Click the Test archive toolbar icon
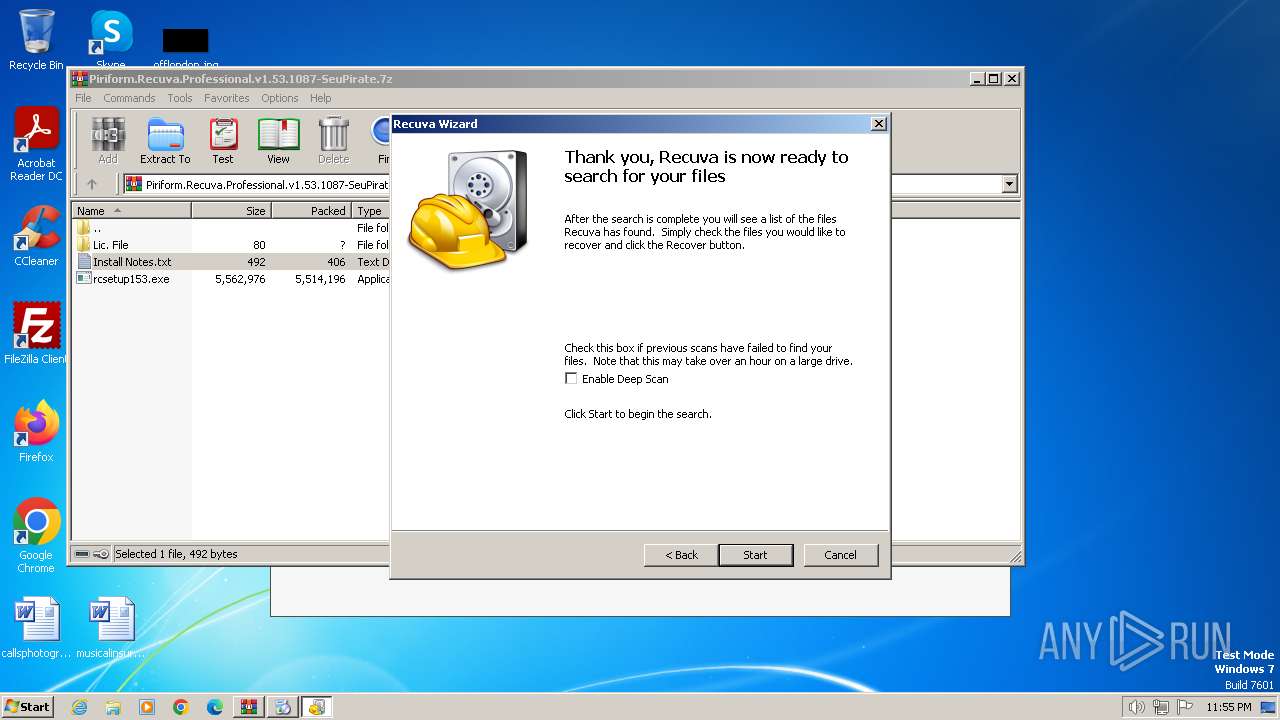Image resolution: width=1280 pixels, height=720 pixels. 223,140
